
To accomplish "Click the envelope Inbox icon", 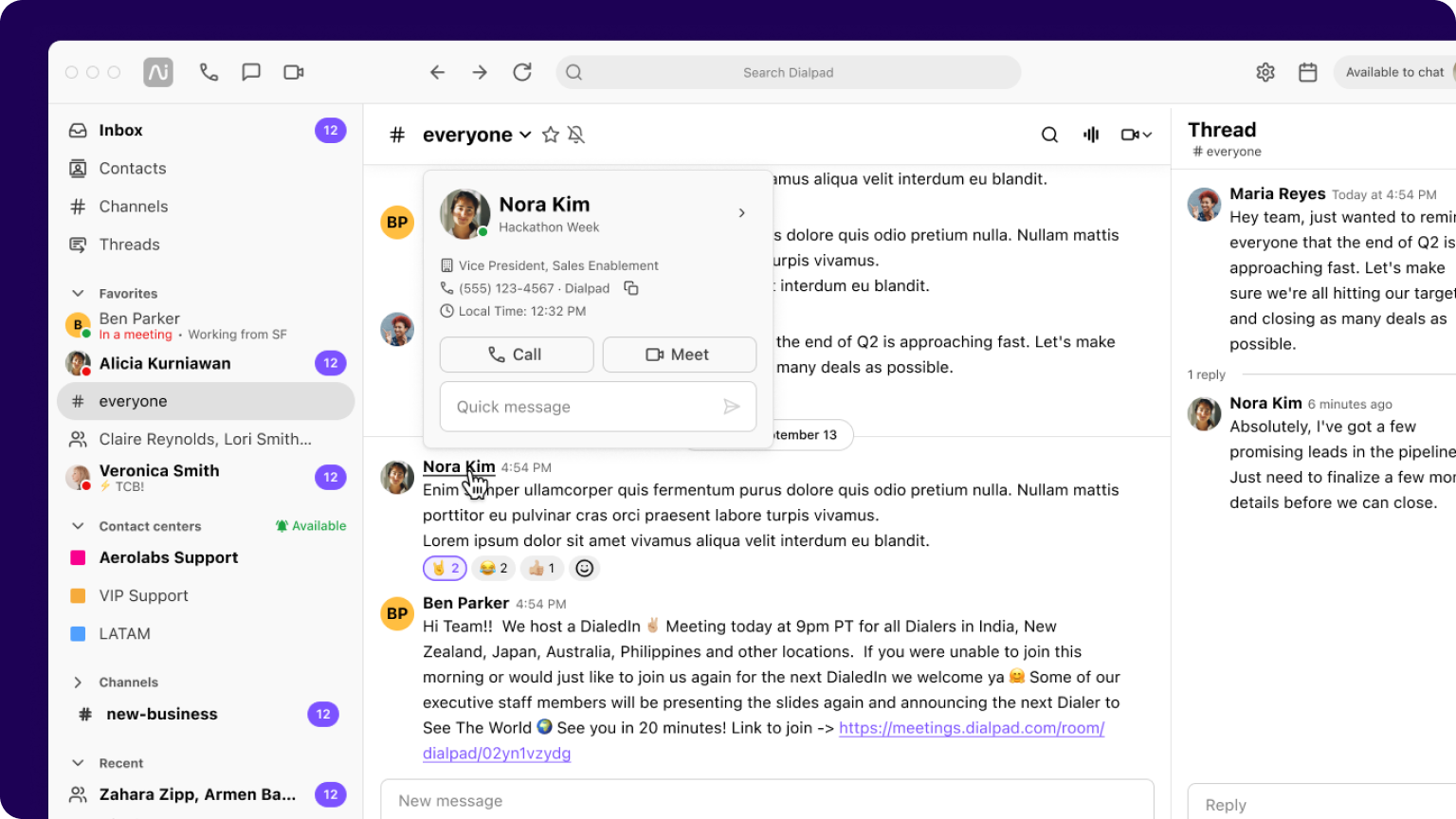I will click(78, 131).
